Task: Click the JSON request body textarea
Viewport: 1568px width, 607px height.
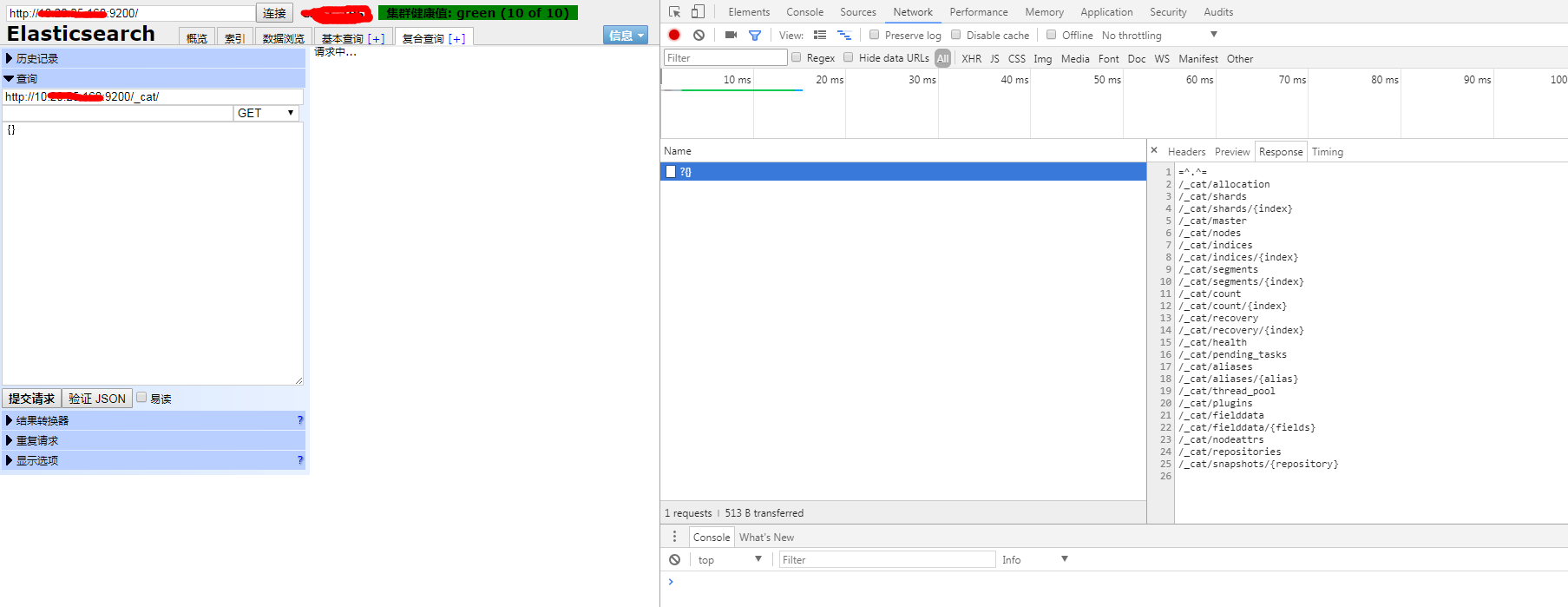Action: 153,254
